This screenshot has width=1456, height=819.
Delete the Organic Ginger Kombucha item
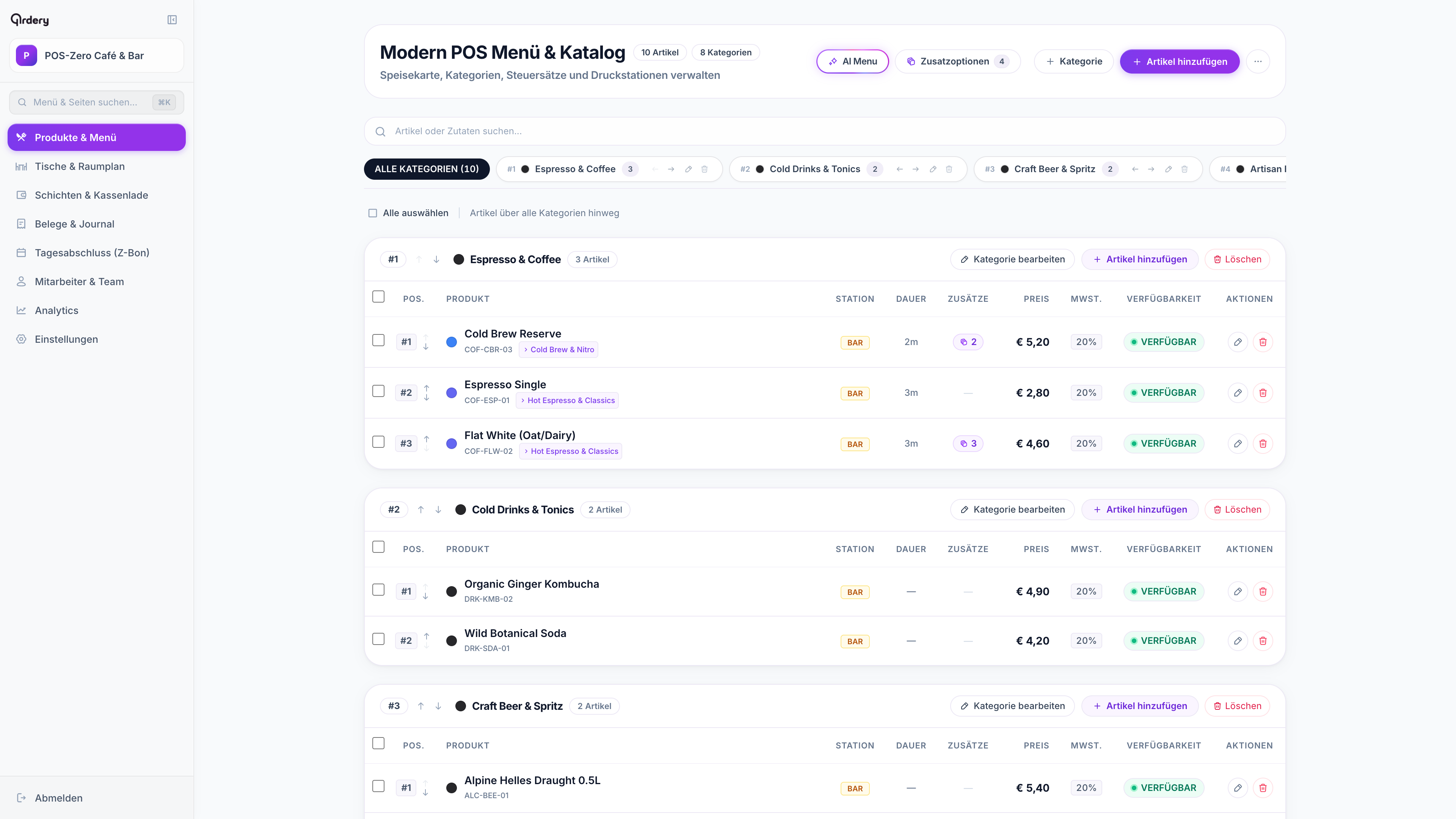coord(1263,592)
